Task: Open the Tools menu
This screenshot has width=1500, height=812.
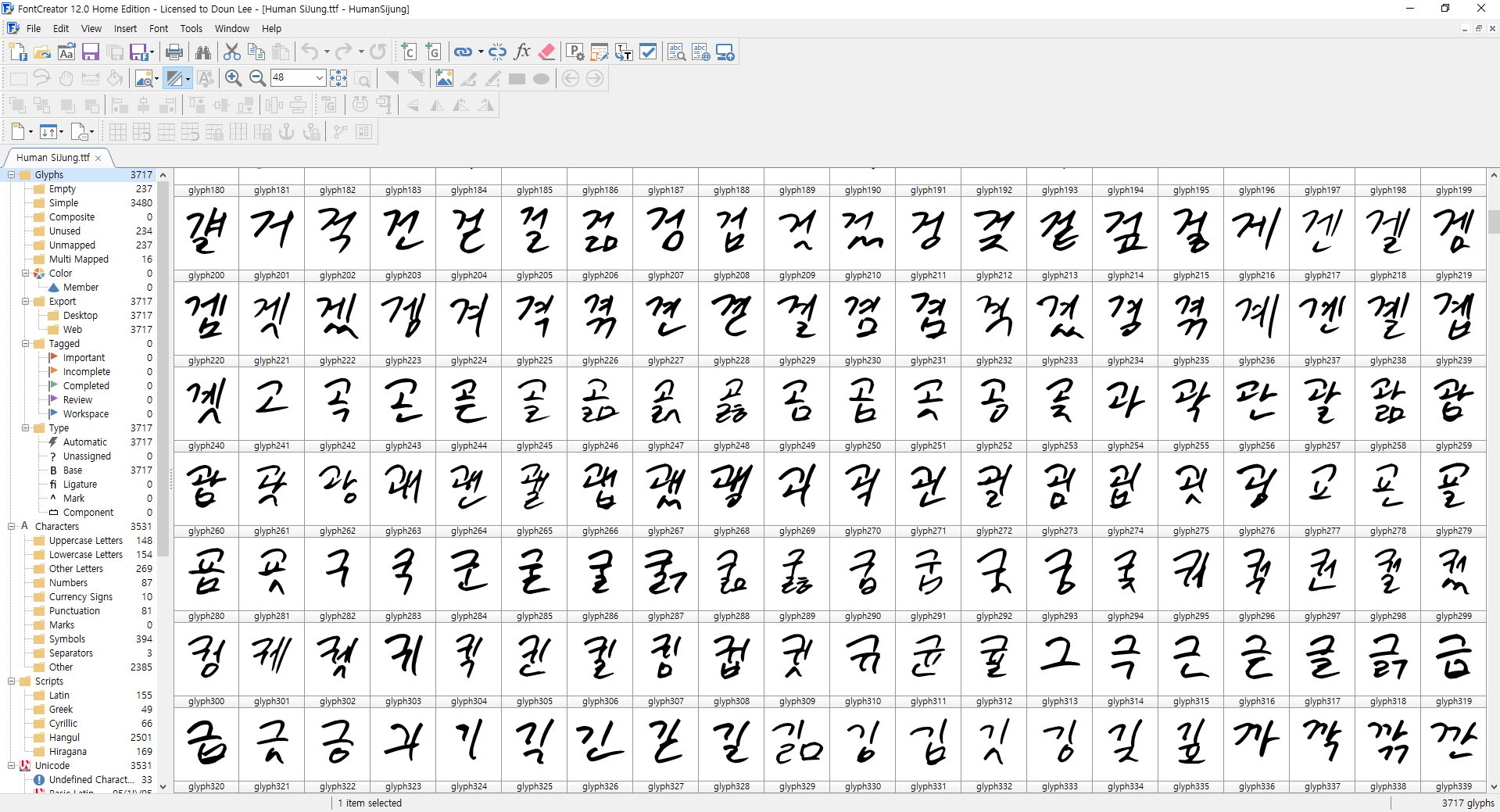Action: (x=191, y=29)
